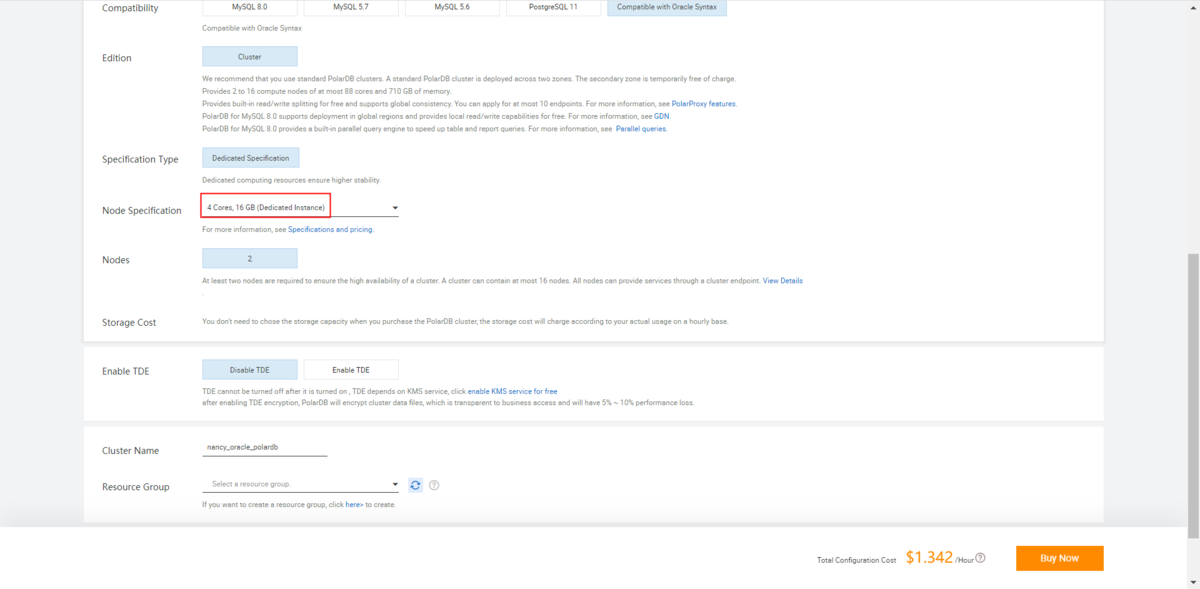Open Parallel queries link

[641, 129]
